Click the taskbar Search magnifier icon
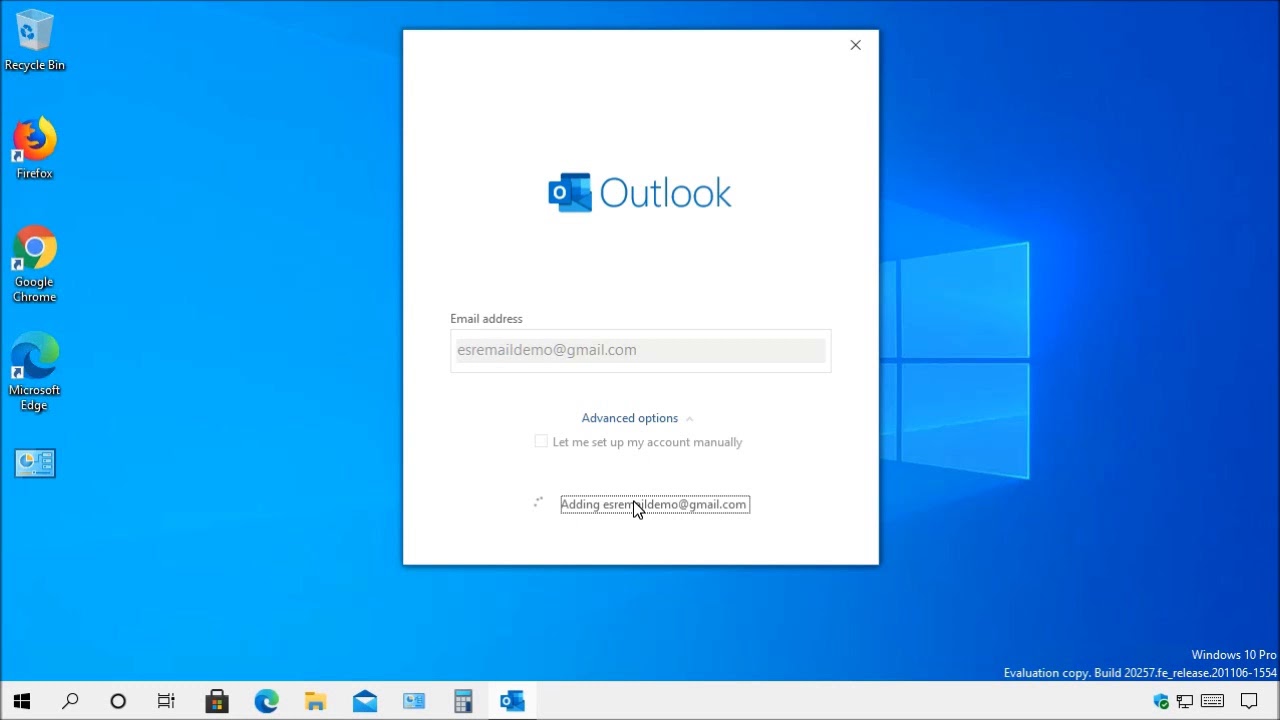Image resolution: width=1280 pixels, height=720 pixels. tap(70, 701)
